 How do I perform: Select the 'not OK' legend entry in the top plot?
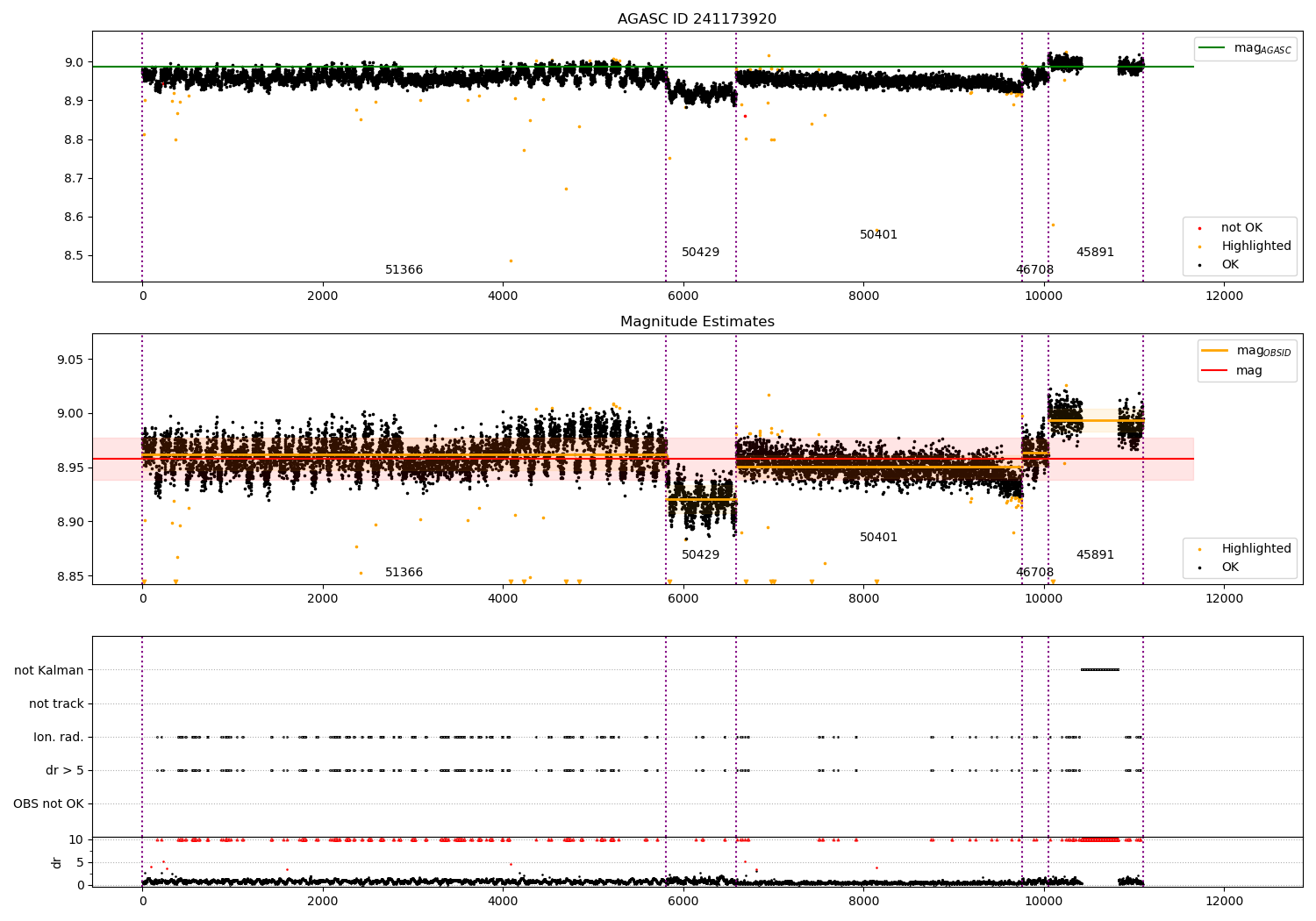pos(1240,228)
